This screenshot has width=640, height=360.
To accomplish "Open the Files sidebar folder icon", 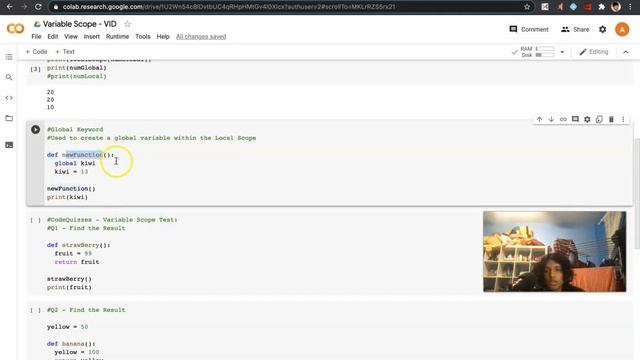I will [9, 118].
